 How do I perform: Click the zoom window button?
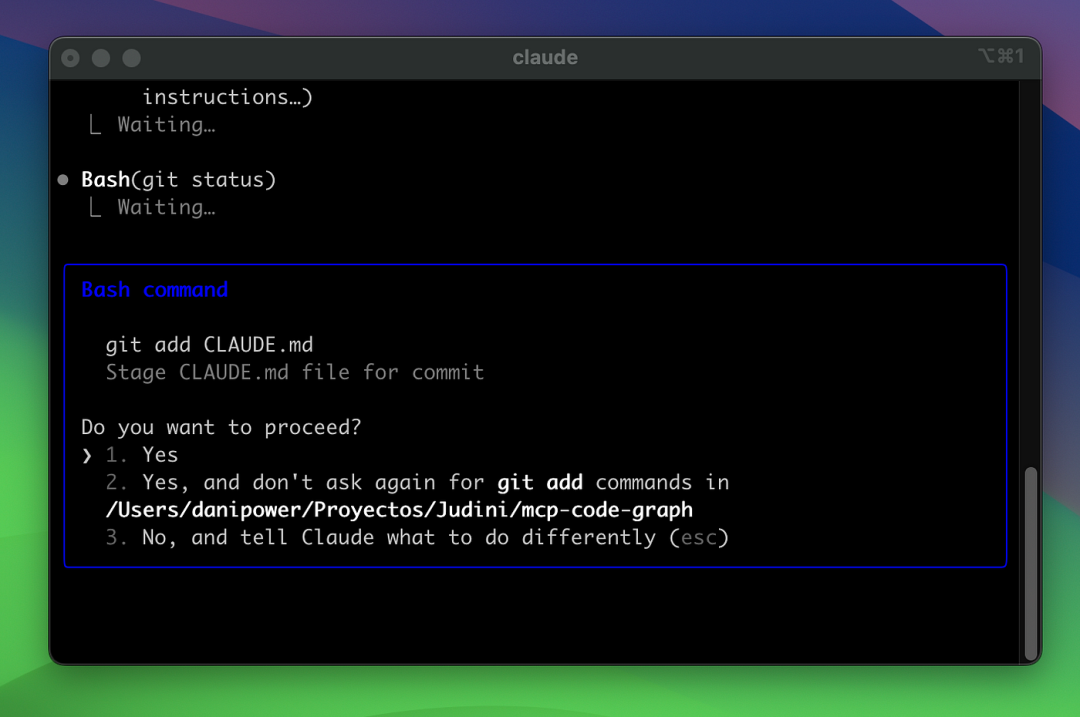pyautogui.click(x=132, y=59)
